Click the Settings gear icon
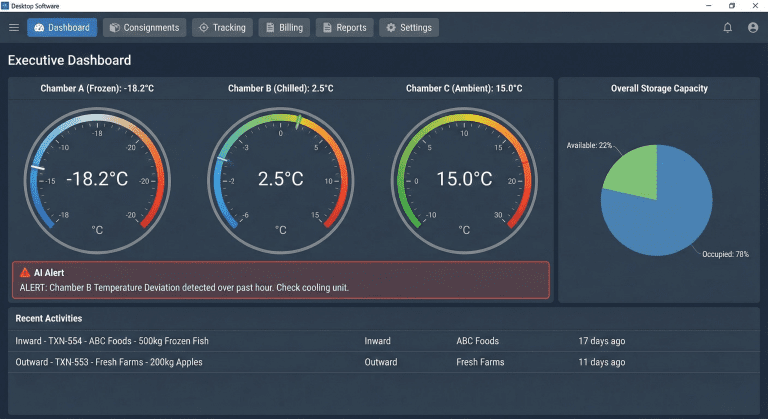The height and width of the screenshot is (419, 768). [x=390, y=28]
